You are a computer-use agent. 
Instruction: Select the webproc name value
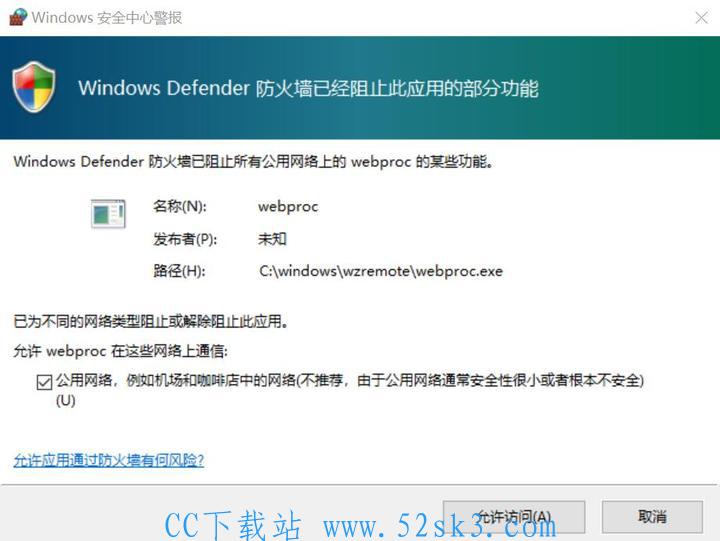pyautogui.click(x=288, y=207)
